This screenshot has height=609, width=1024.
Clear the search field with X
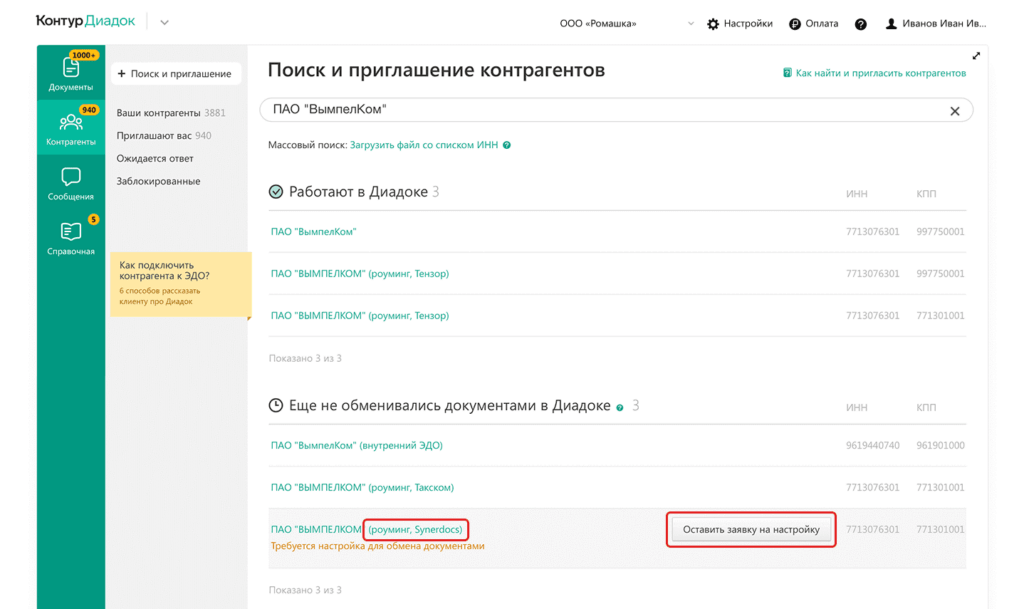coord(954,111)
